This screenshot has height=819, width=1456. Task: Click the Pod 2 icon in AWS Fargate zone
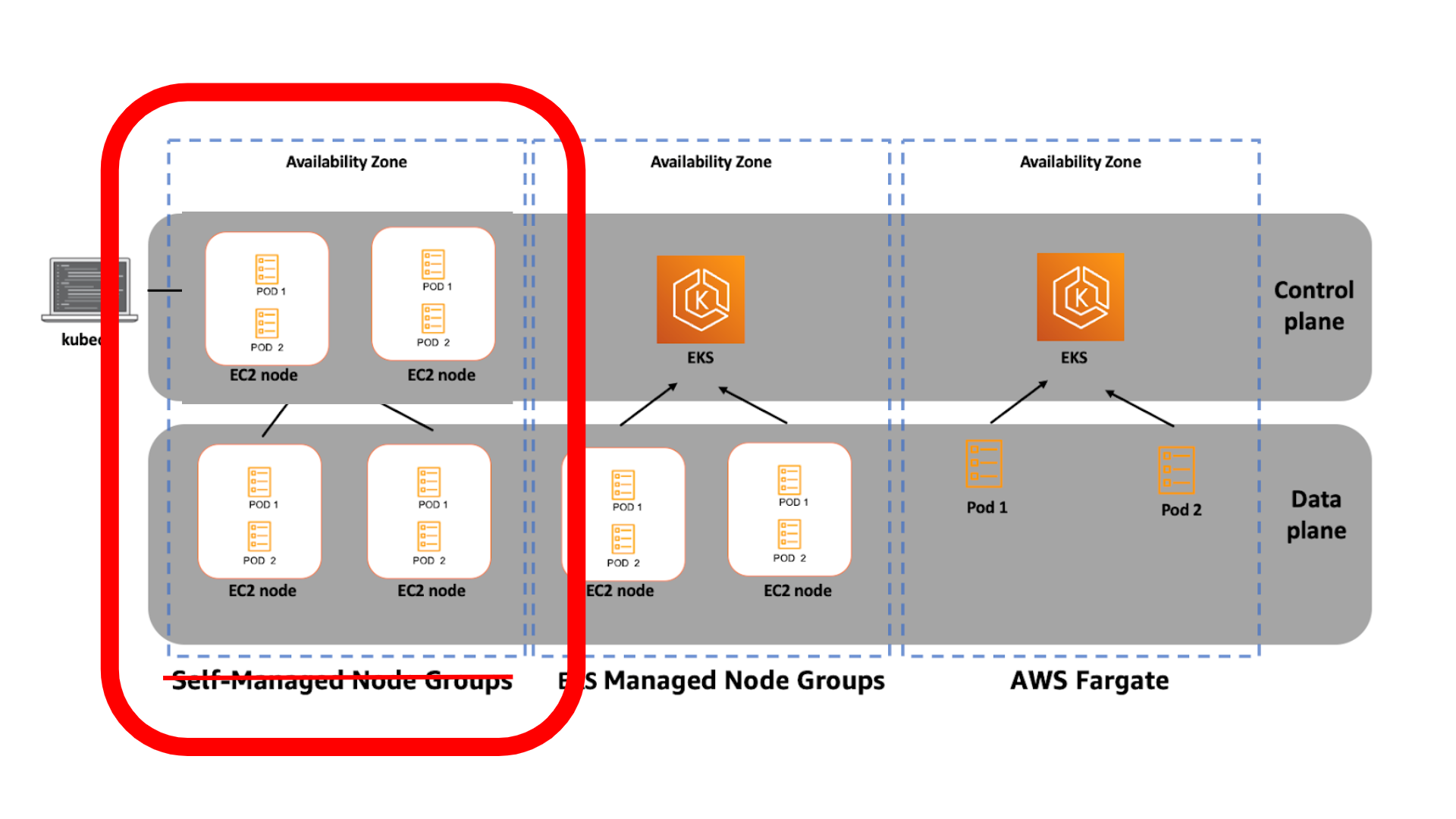tap(1176, 470)
